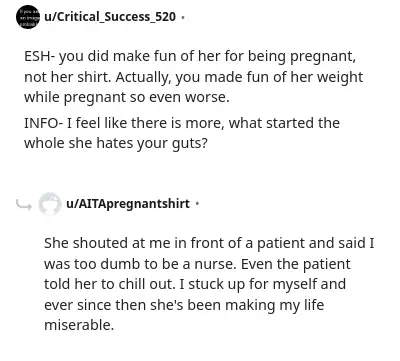This screenshot has width=400, height=361.
Task: Click the first line "ESH- you did make fun"
Action: (190, 57)
